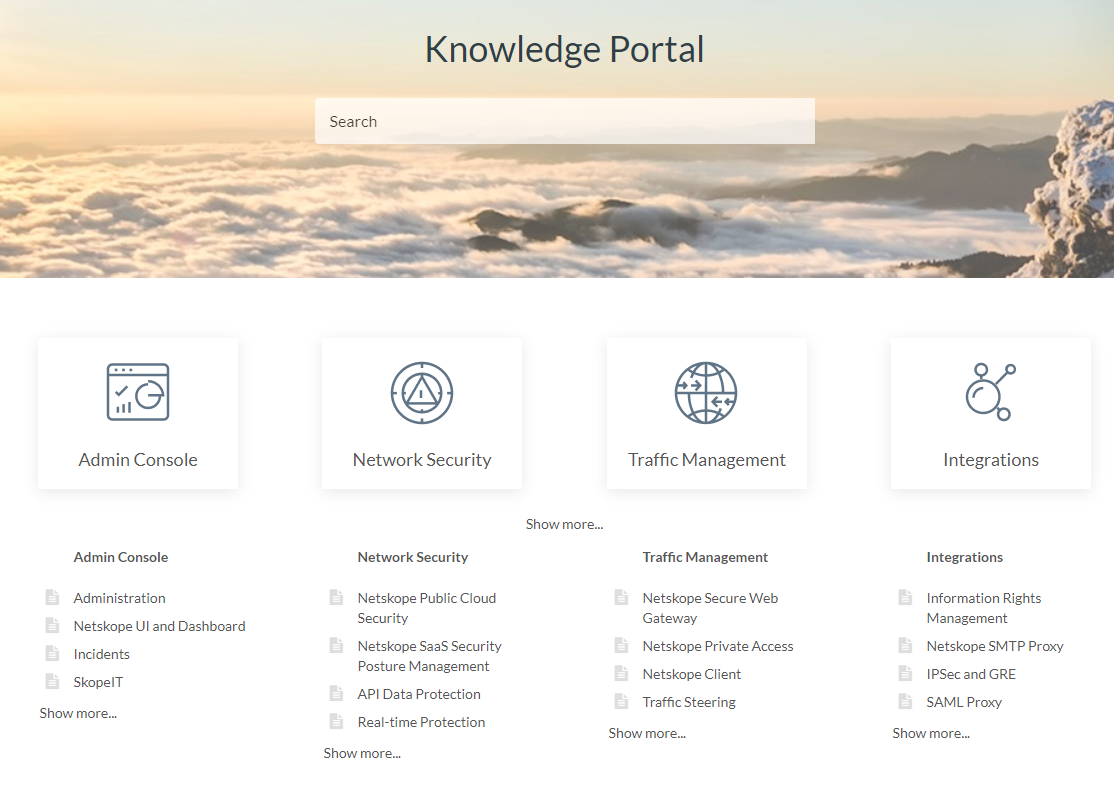
Task: Click document icon beside IPSec and GRE
Action: coord(905,673)
